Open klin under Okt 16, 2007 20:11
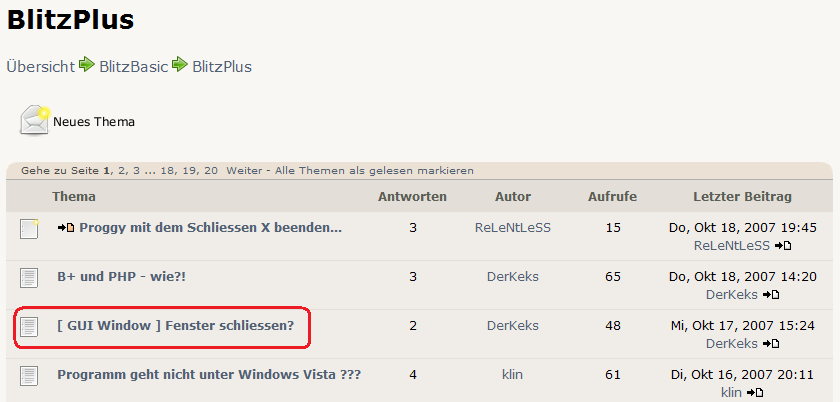The height and width of the screenshot is (402, 840). click(x=732, y=392)
